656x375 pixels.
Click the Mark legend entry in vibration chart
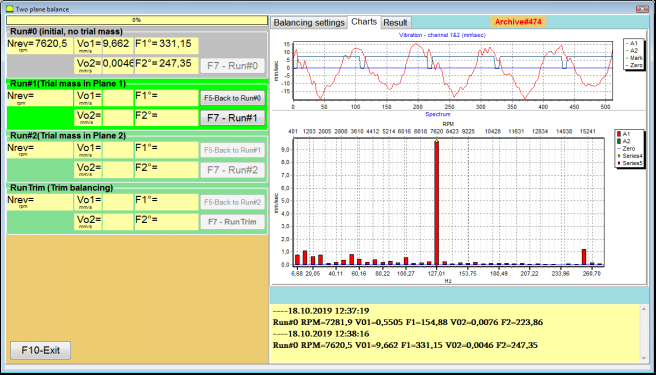(x=633, y=58)
